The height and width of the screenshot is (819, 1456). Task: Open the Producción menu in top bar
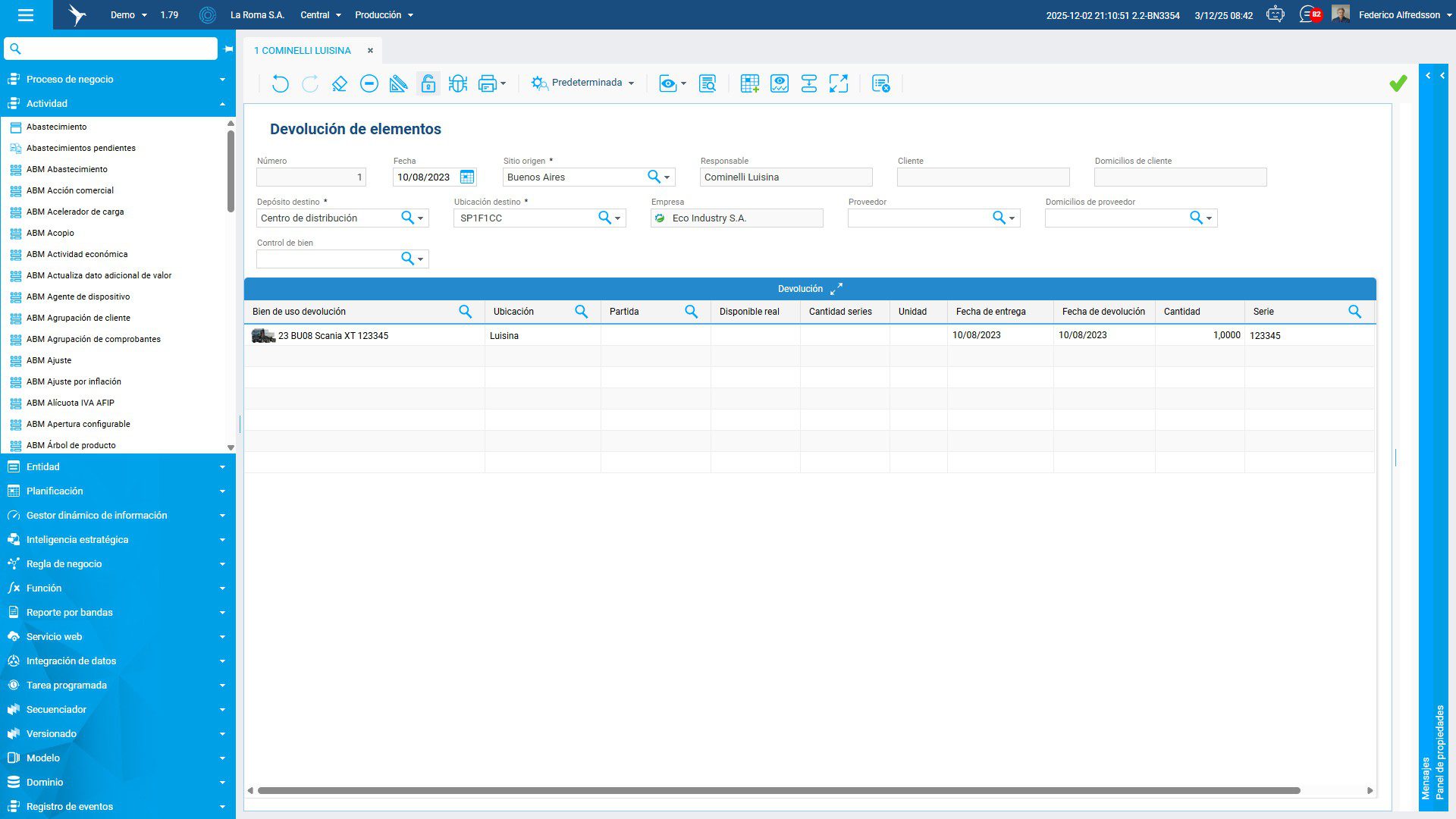coord(384,14)
